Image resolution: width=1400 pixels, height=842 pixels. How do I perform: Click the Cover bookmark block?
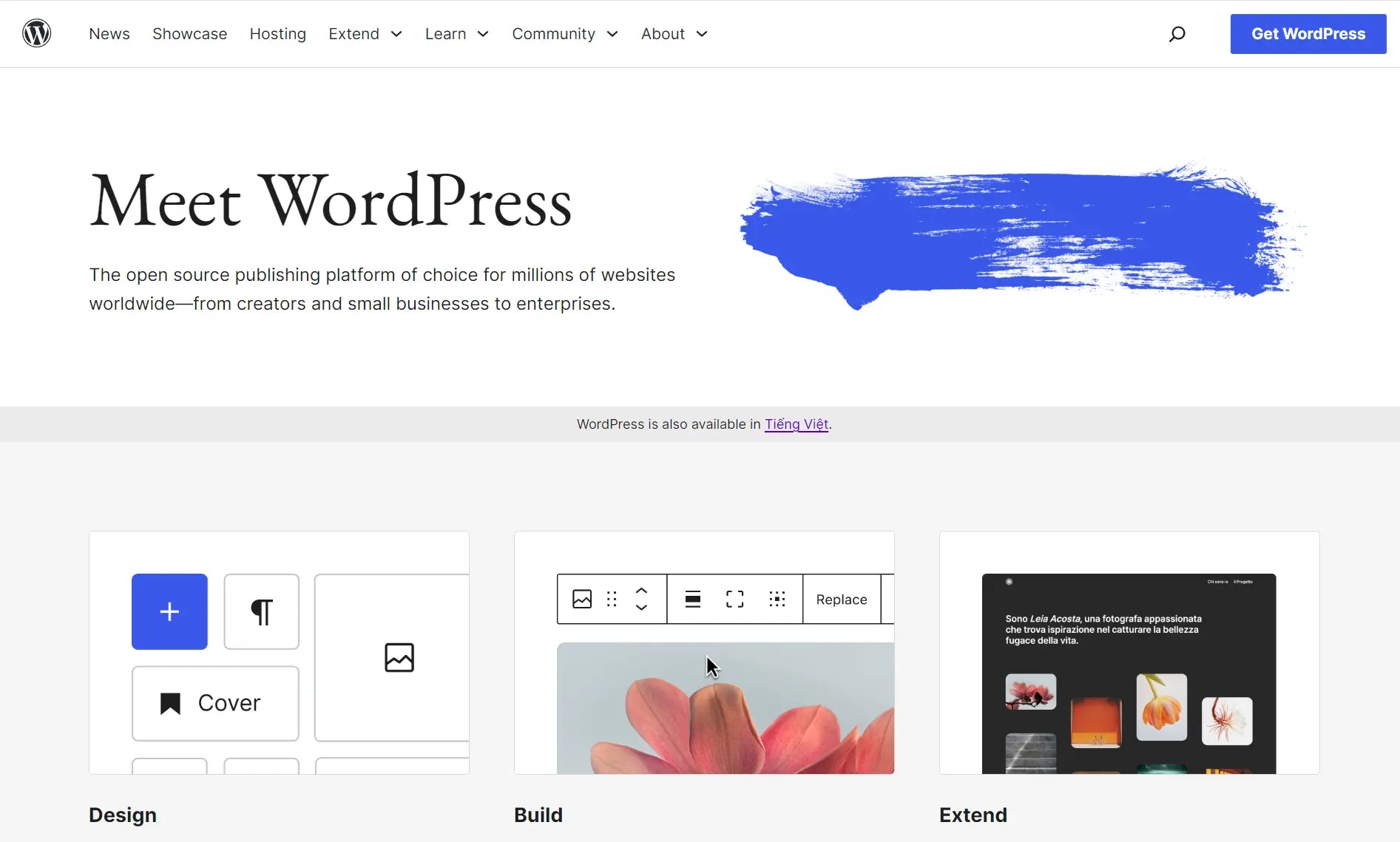pos(215,703)
